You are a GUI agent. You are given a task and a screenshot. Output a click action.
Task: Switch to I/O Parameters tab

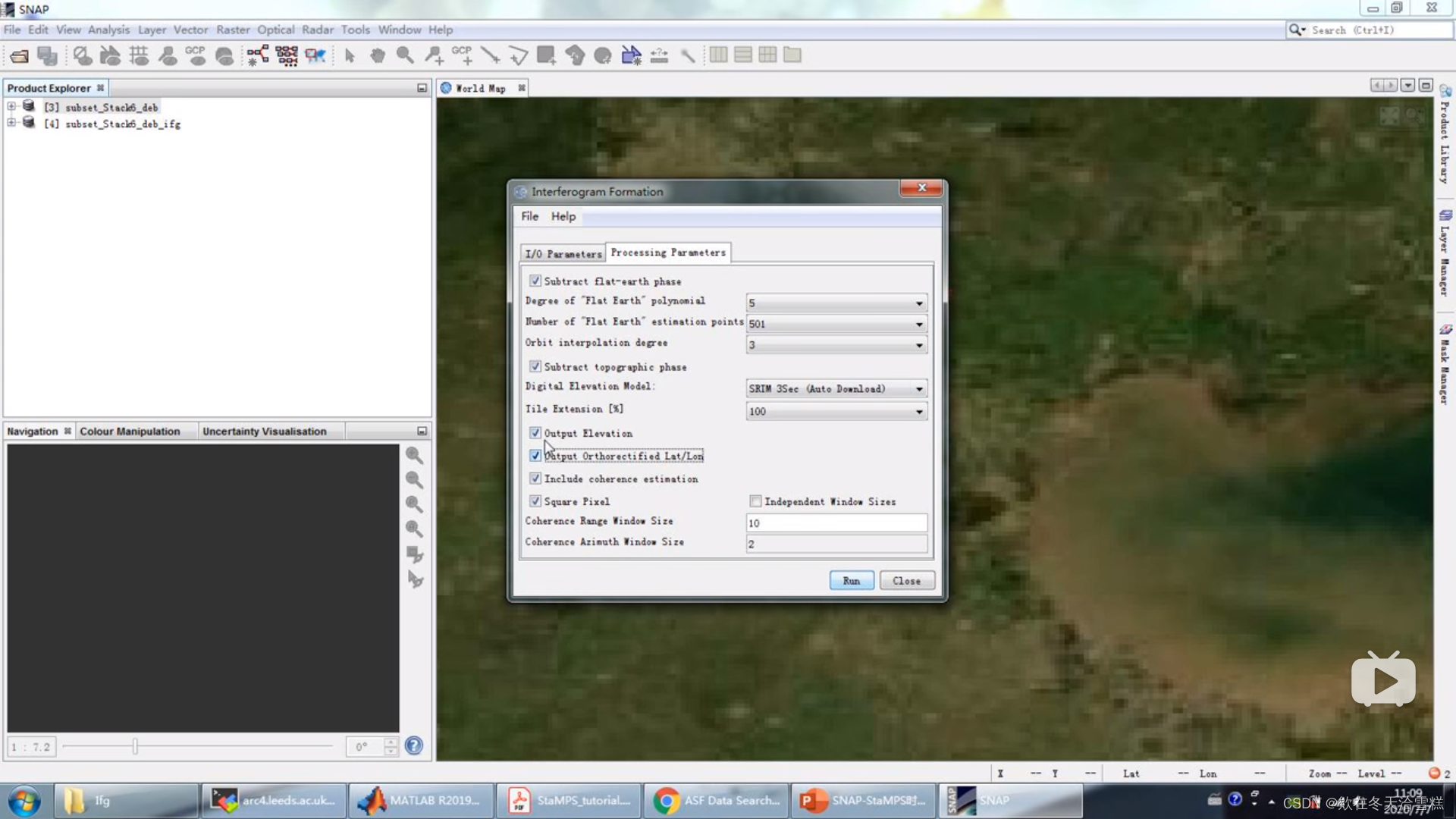(x=563, y=254)
